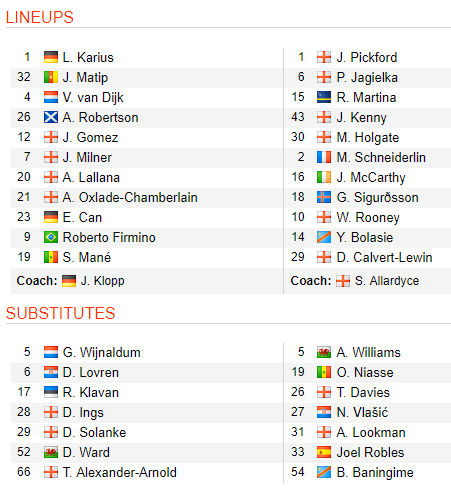The height and width of the screenshot is (492, 451).
Task: Click the German flag beside L. Karius
Action: tap(51, 57)
